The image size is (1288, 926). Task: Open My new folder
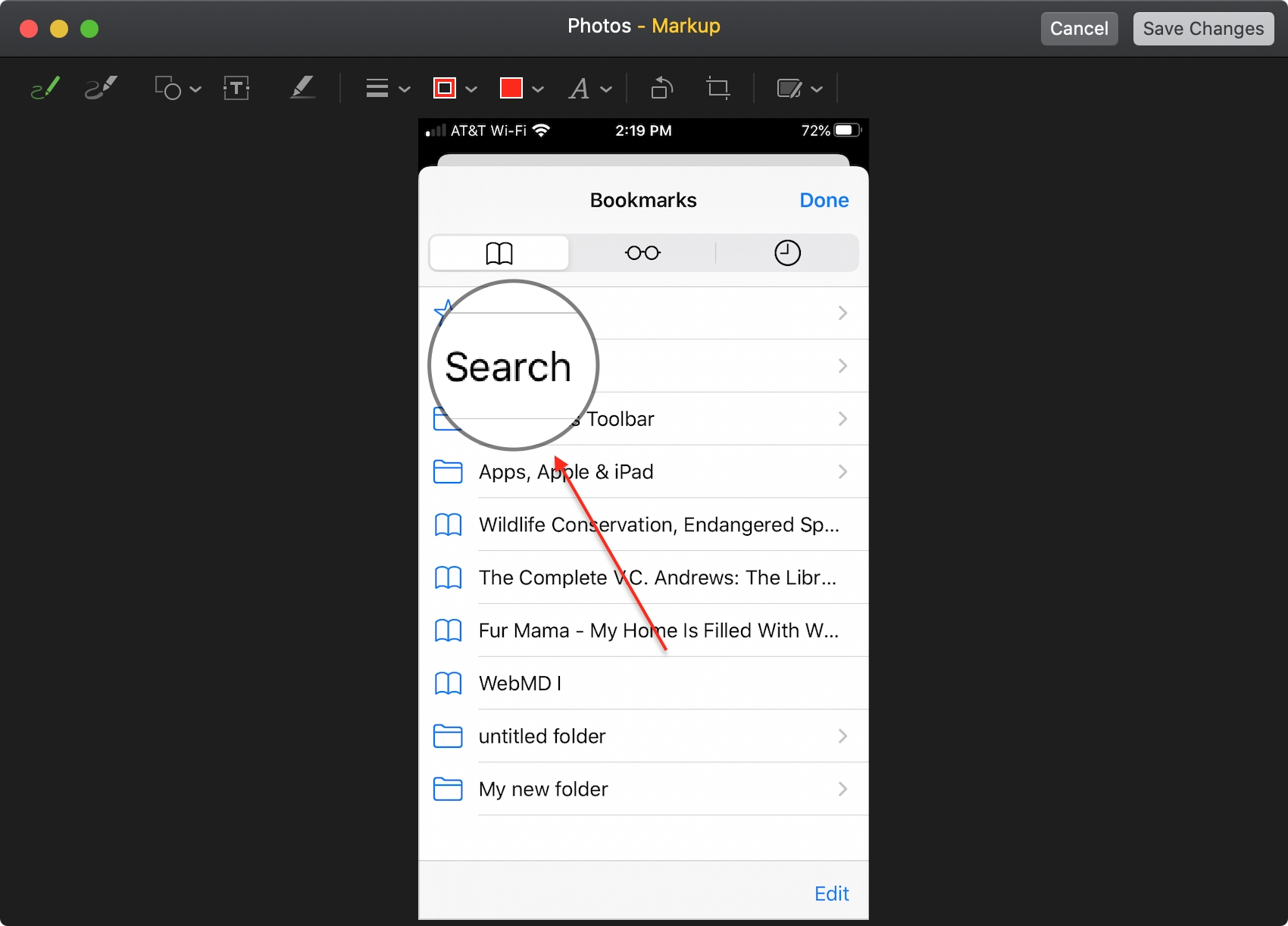click(643, 790)
